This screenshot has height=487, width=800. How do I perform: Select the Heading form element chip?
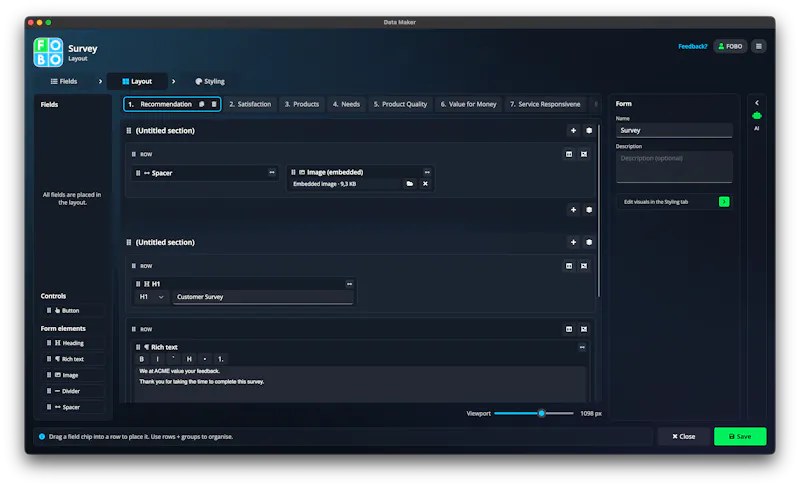click(x=73, y=343)
